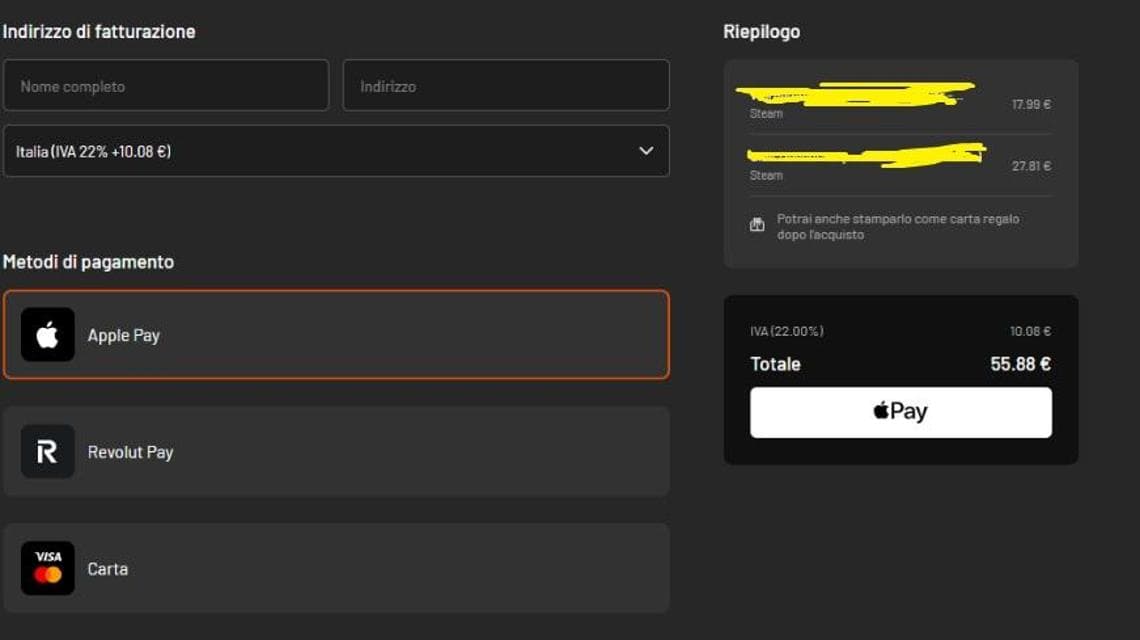Click the Apple logo icon in payment methods
This screenshot has width=1140, height=640.
pos(47,335)
